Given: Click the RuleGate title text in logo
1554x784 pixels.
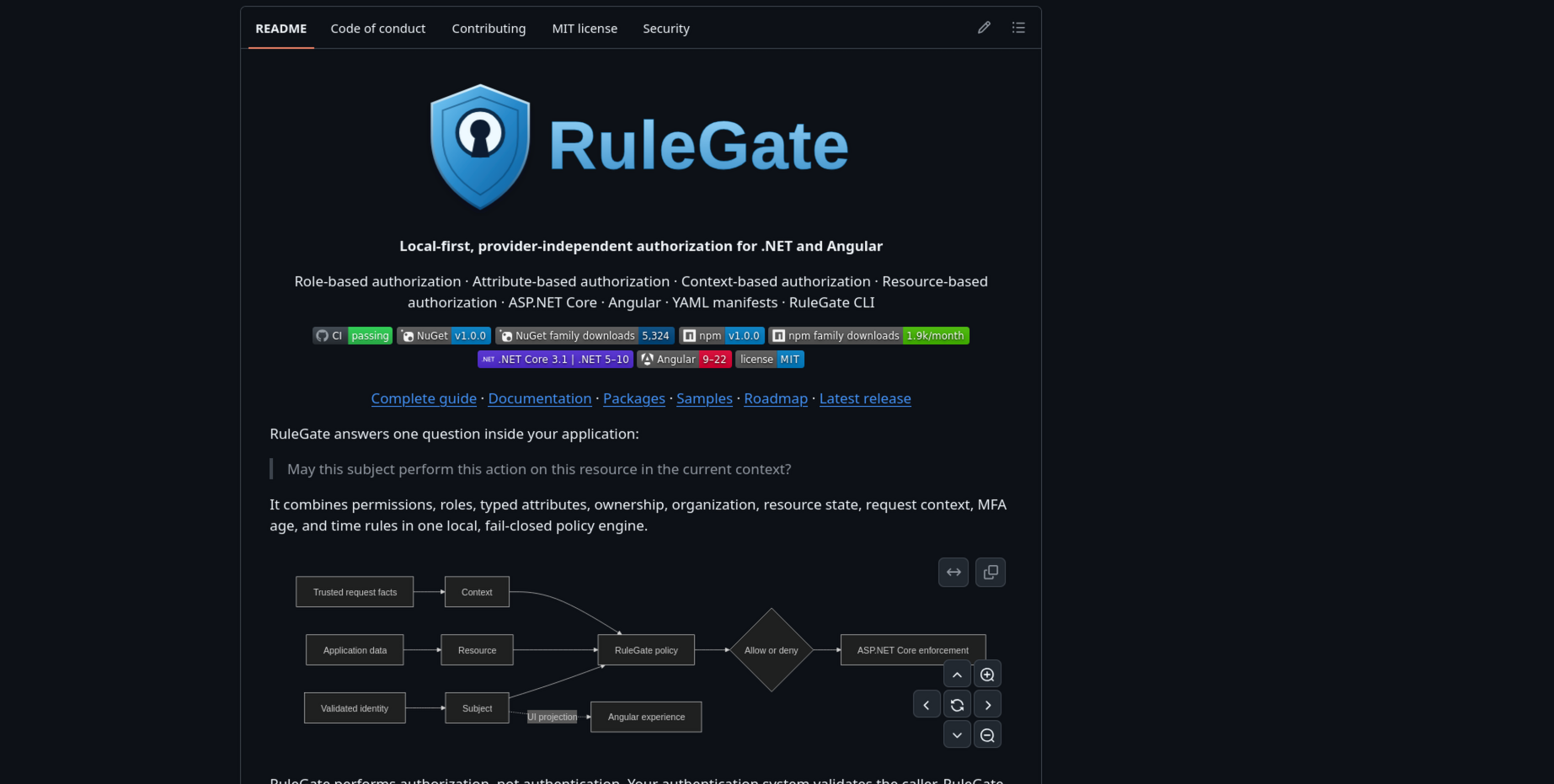Looking at the screenshot, I should 698,146.
